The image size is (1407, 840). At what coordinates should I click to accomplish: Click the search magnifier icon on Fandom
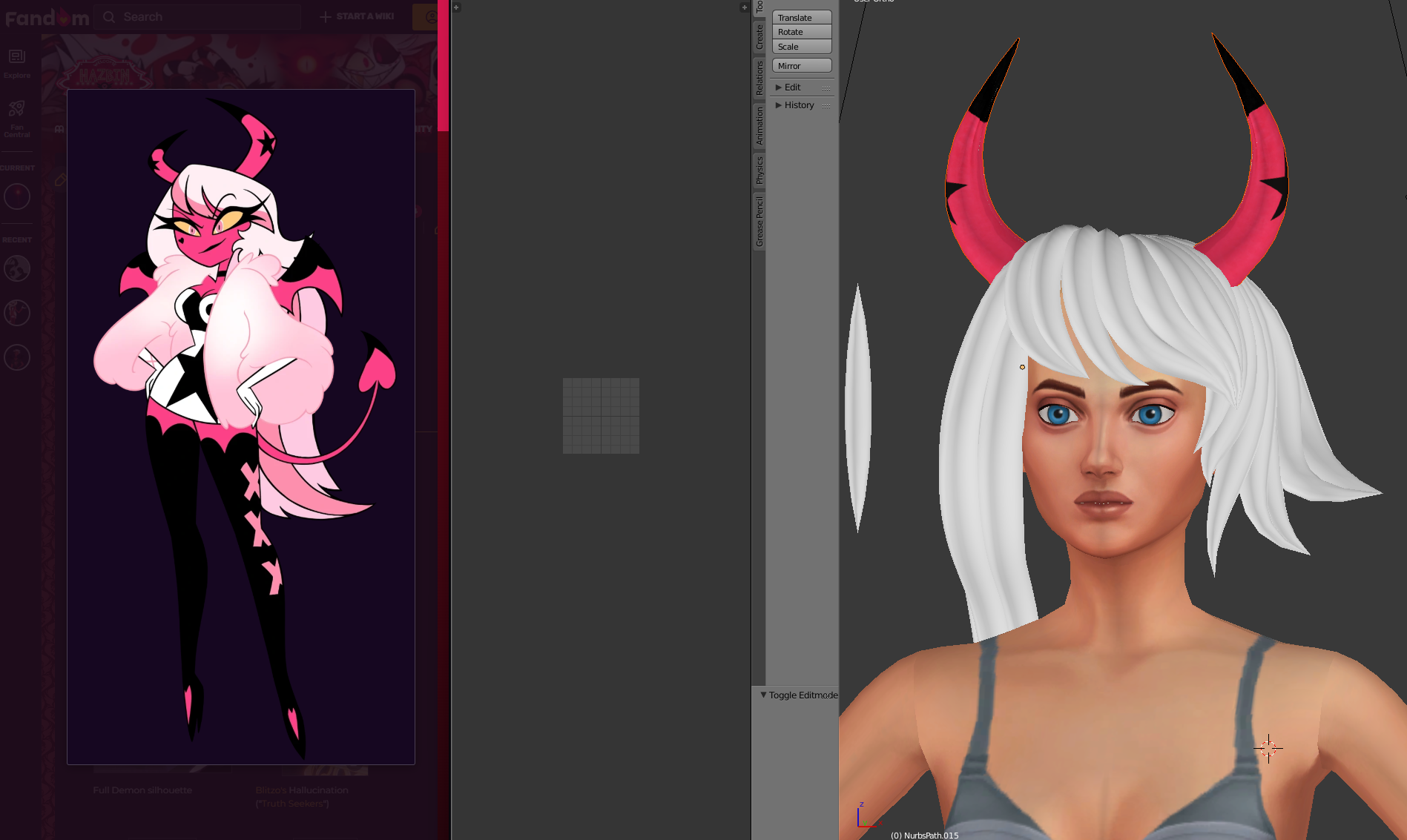pos(109,16)
